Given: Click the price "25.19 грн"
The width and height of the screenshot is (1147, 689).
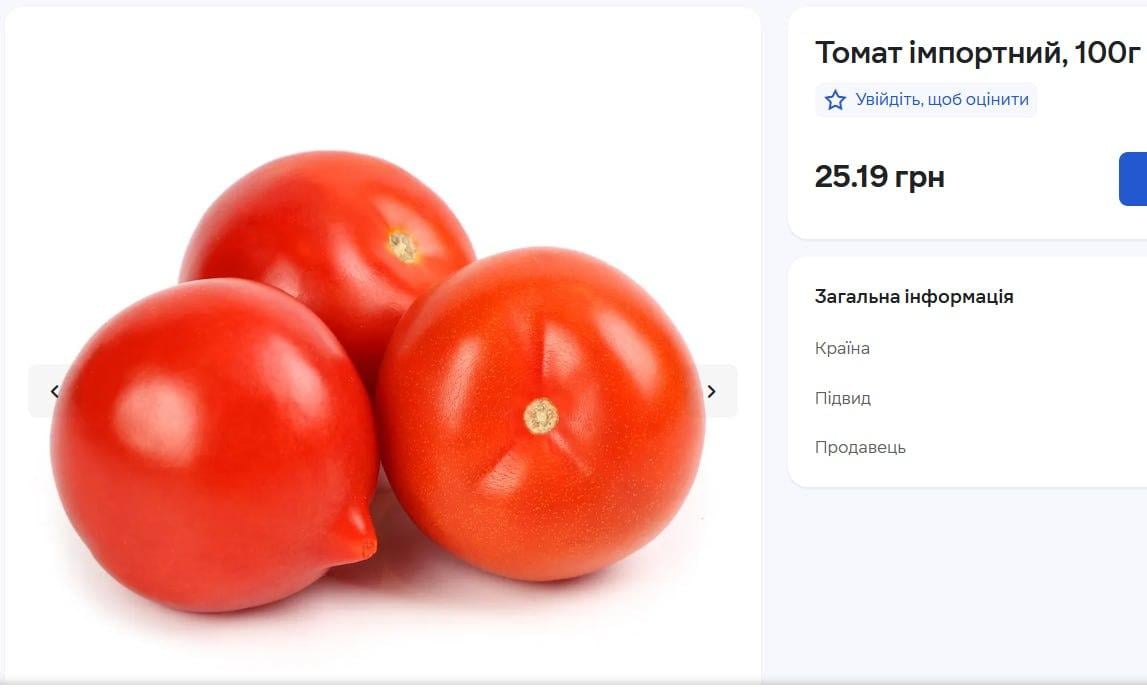Looking at the screenshot, I should point(880,177).
